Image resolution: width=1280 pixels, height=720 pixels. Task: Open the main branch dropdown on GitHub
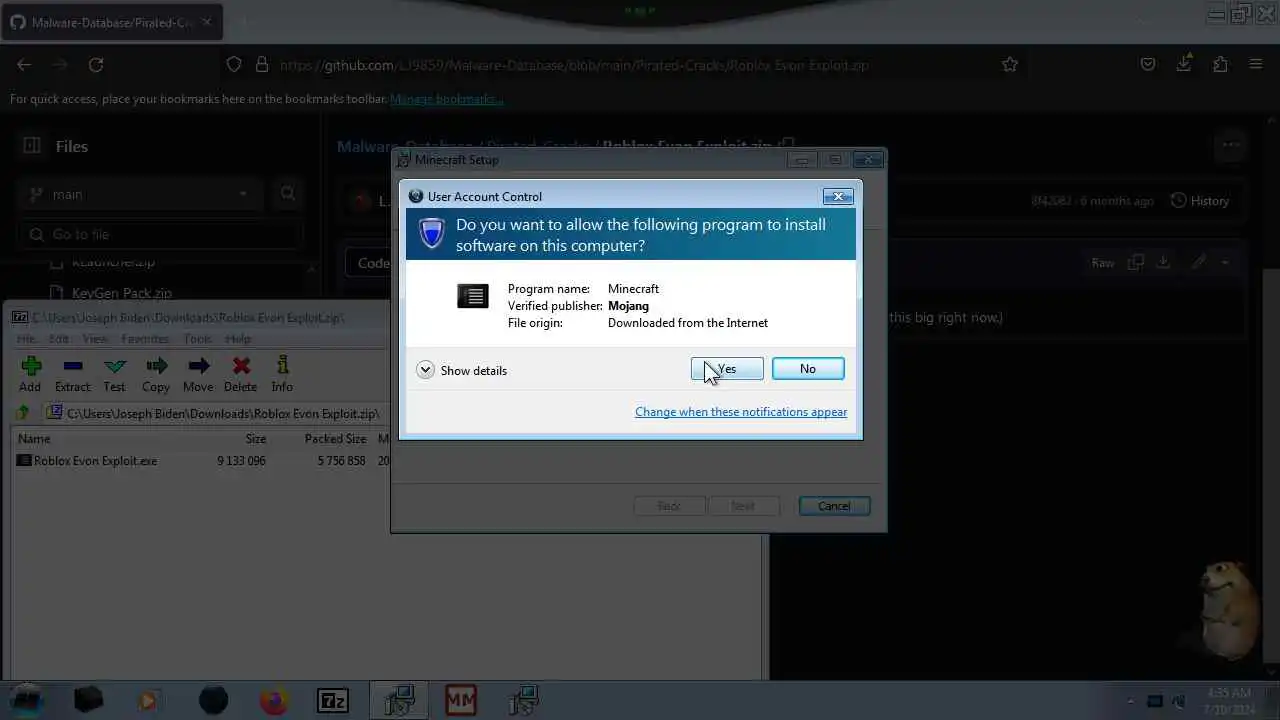tap(140, 194)
